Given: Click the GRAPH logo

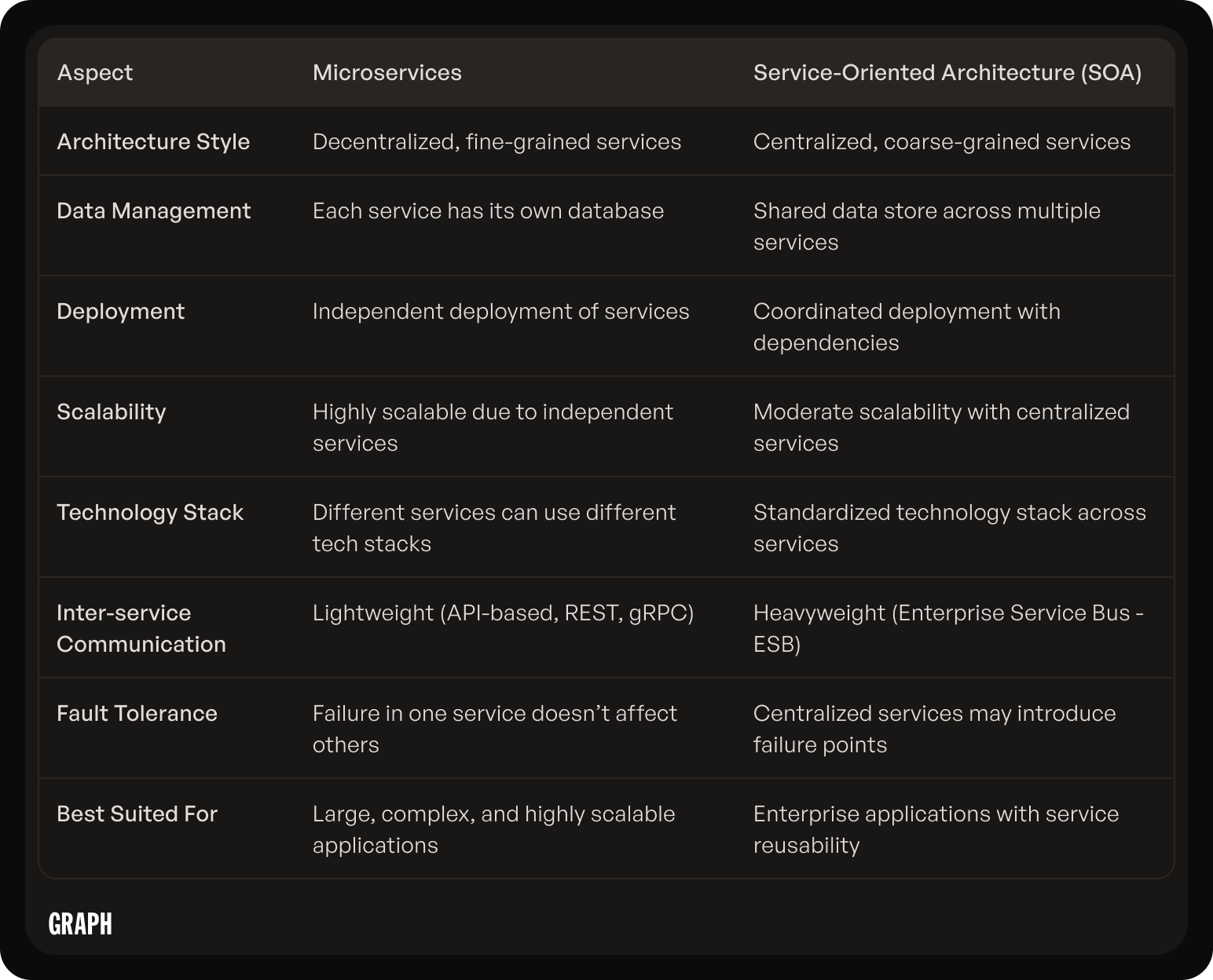Looking at the screenshot, I should coord(80,924).
